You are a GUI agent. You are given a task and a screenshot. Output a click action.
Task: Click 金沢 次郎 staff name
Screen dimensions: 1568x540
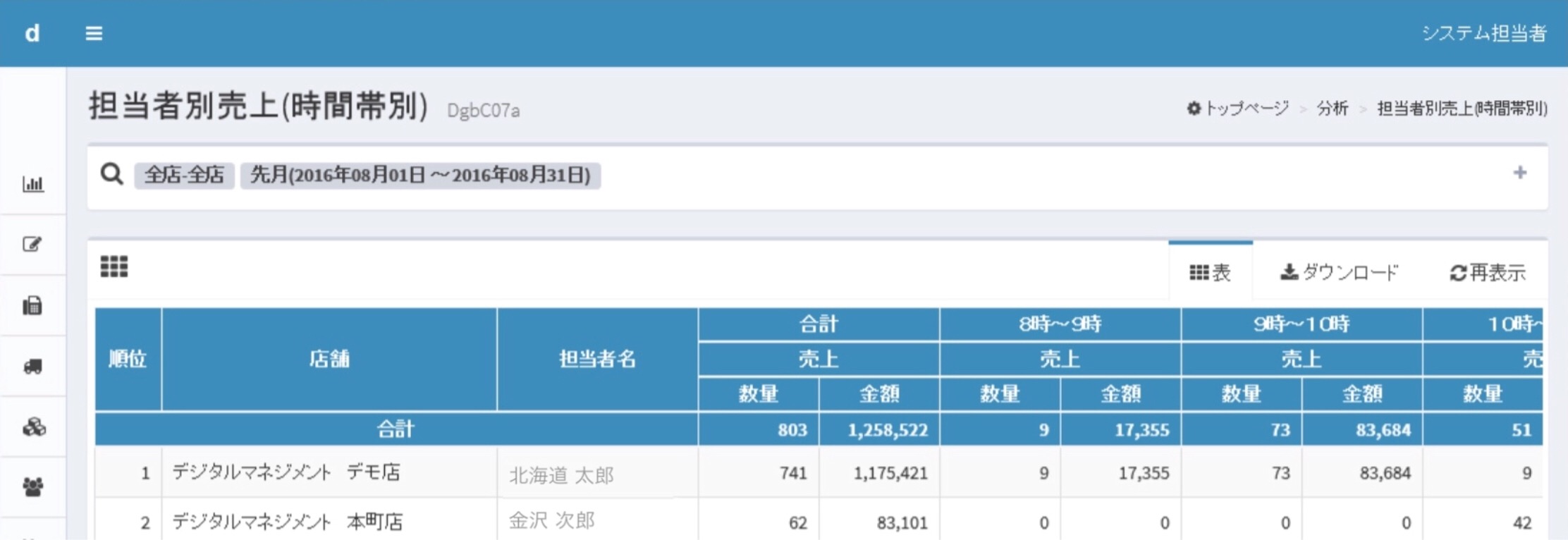(x=552, y=520)
